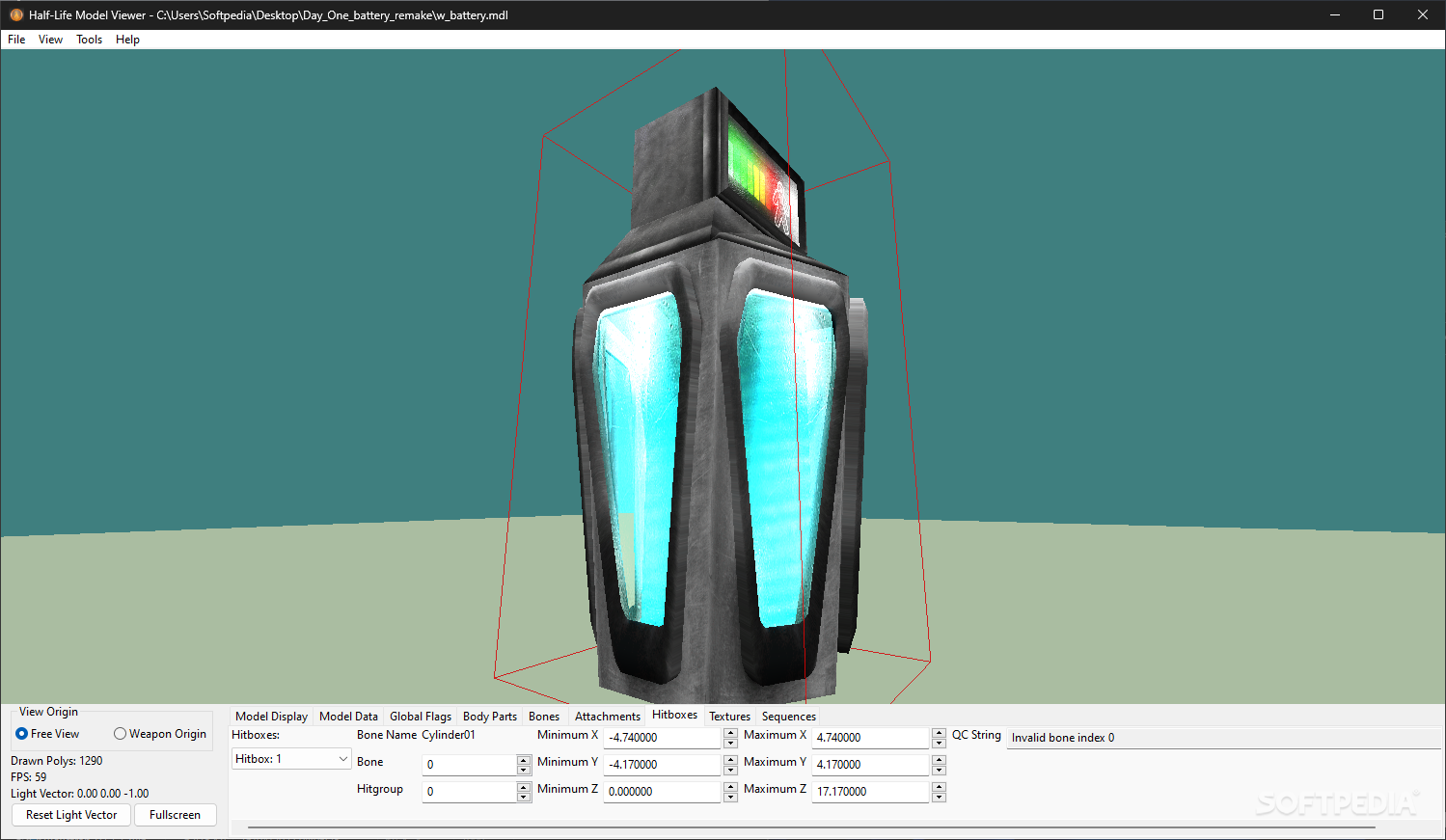This screenshot has width=1446, height=840.
Task: Click the 'Drawn Polys: 1290' text
Action: [57, 761]
